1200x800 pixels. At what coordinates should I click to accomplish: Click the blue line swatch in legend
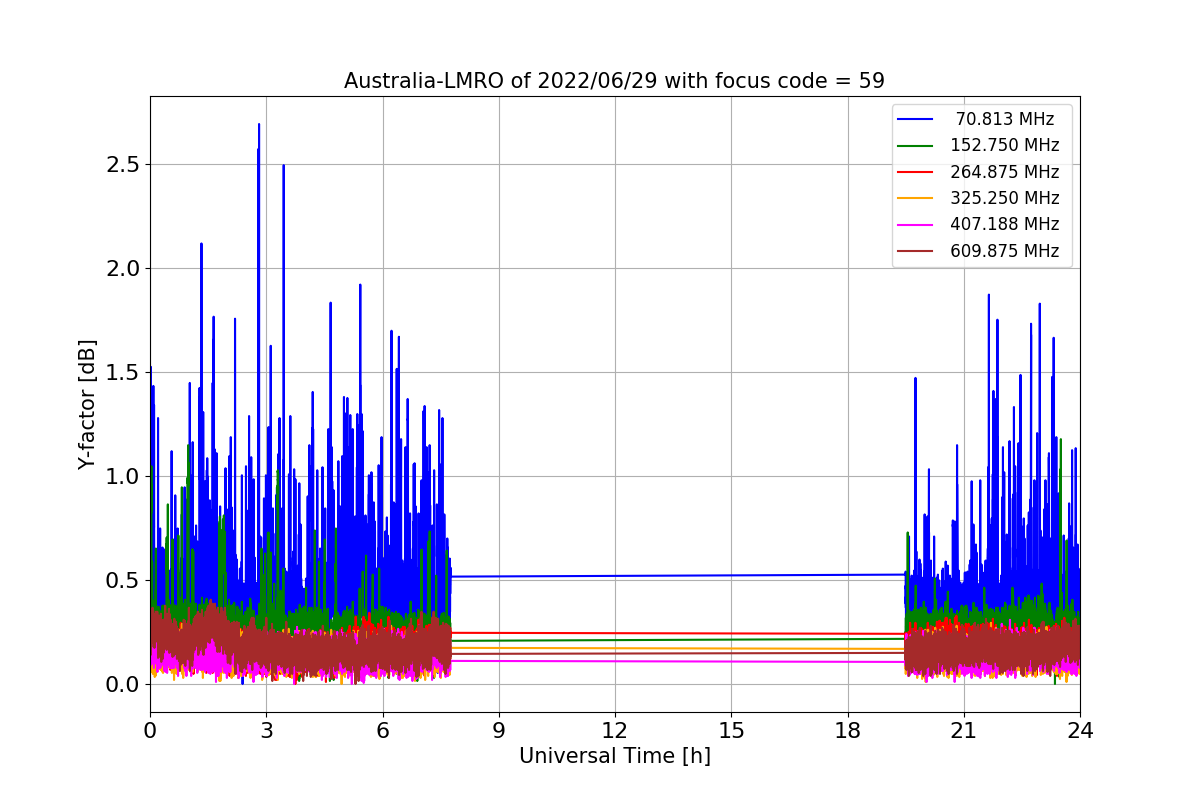coord(916,119)
